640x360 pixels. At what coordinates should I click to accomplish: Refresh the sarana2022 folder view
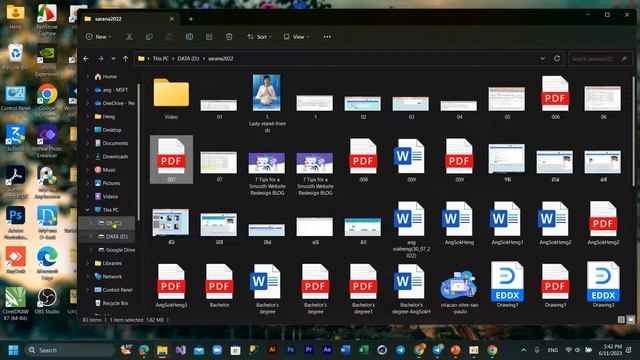(x=557, y=58)
